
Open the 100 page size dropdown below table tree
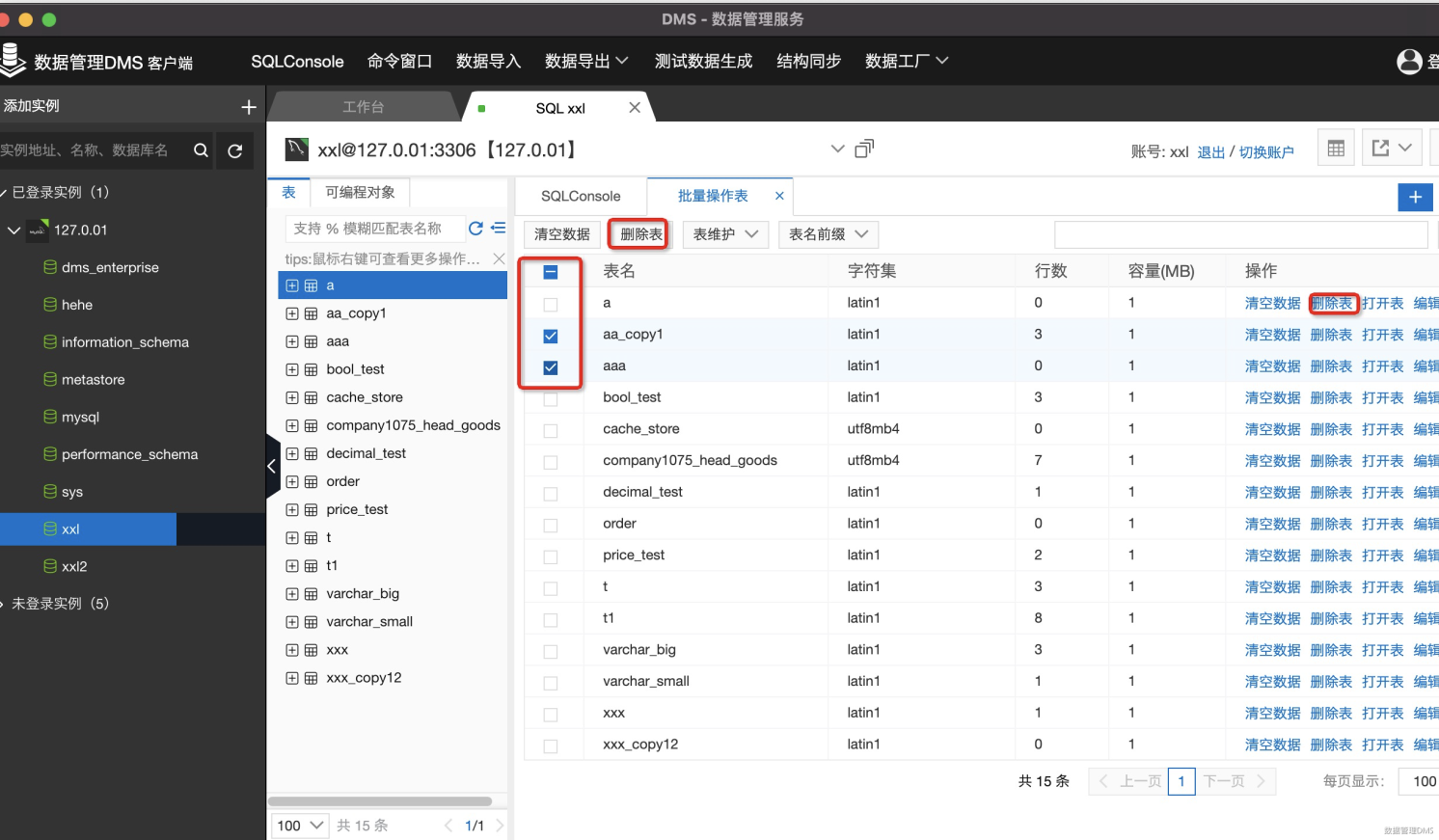tap(300, 826)
